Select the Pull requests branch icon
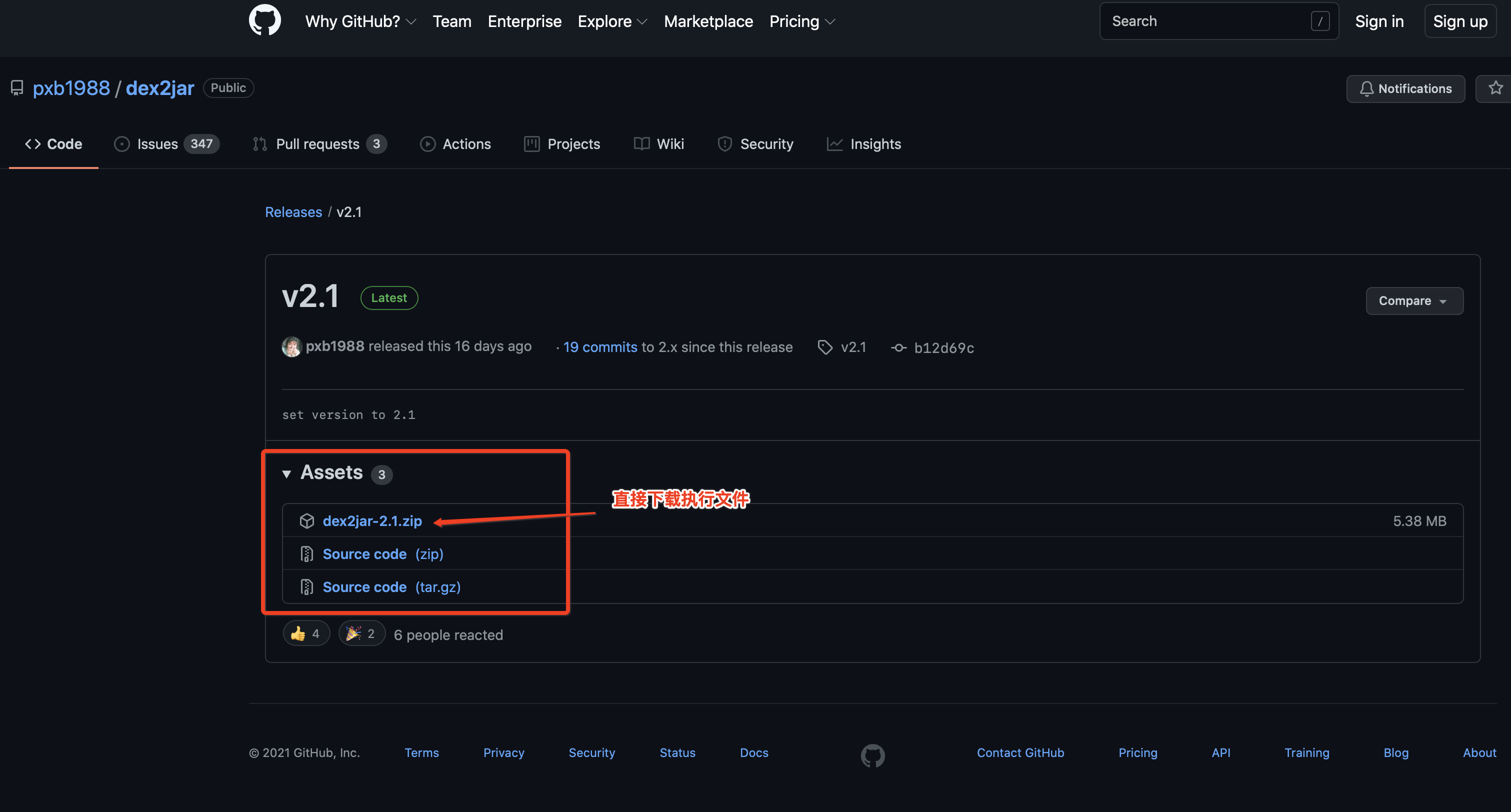 [260, 143]
